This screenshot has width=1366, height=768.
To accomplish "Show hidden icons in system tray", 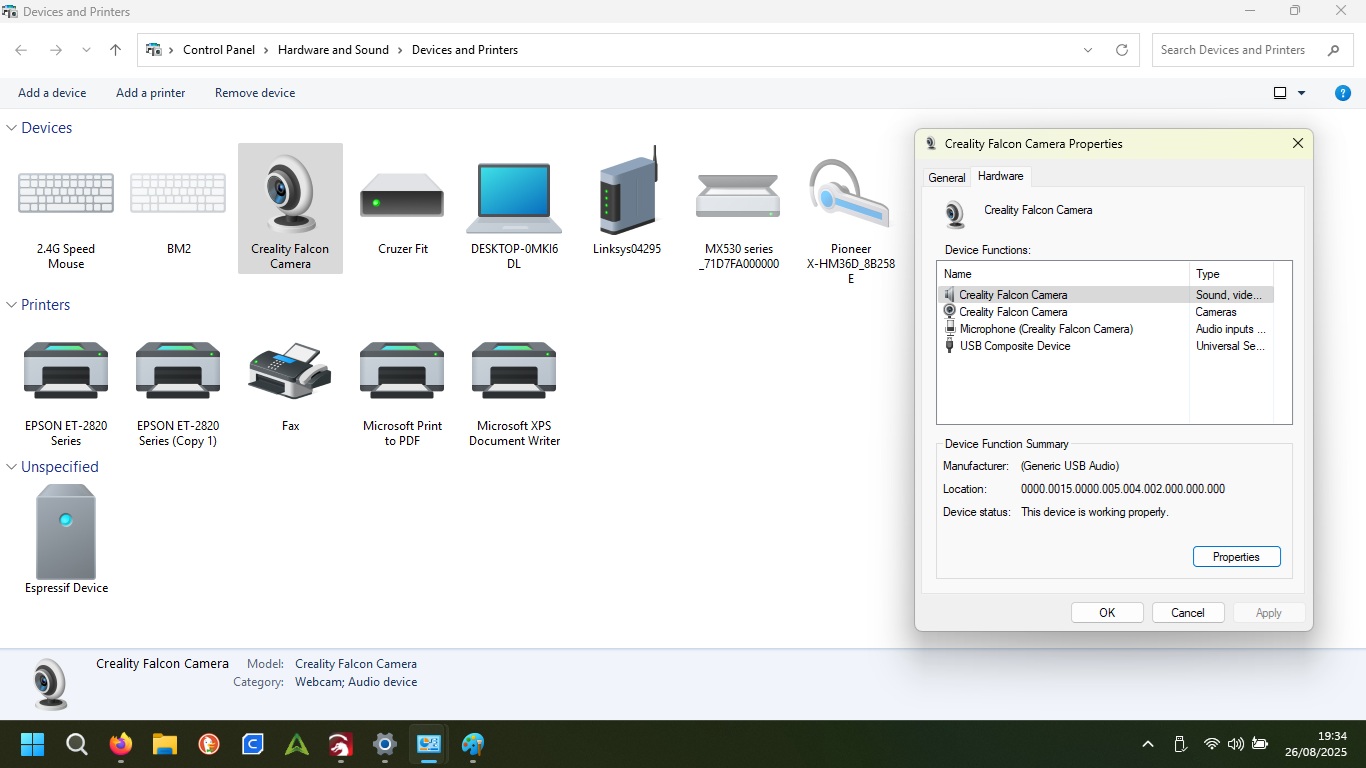I will [x=1148, y=744].
